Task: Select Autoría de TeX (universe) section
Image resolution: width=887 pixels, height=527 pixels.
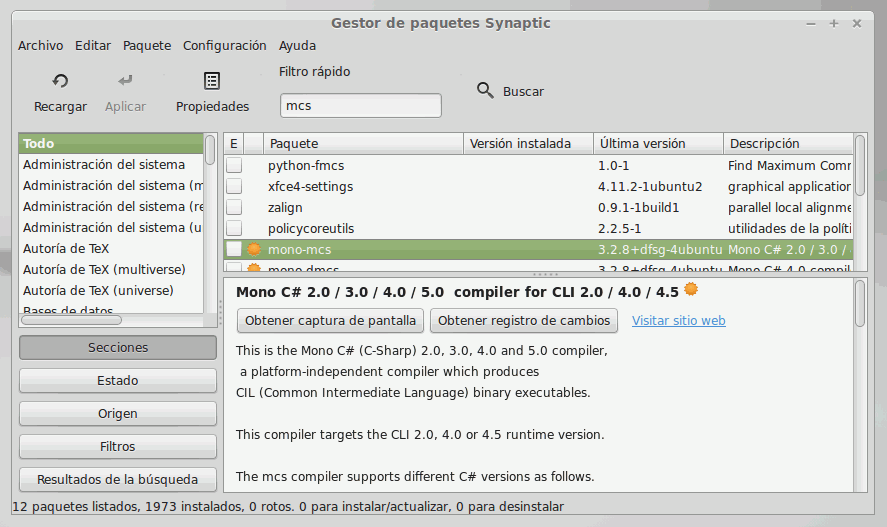Action: point(111,290)
